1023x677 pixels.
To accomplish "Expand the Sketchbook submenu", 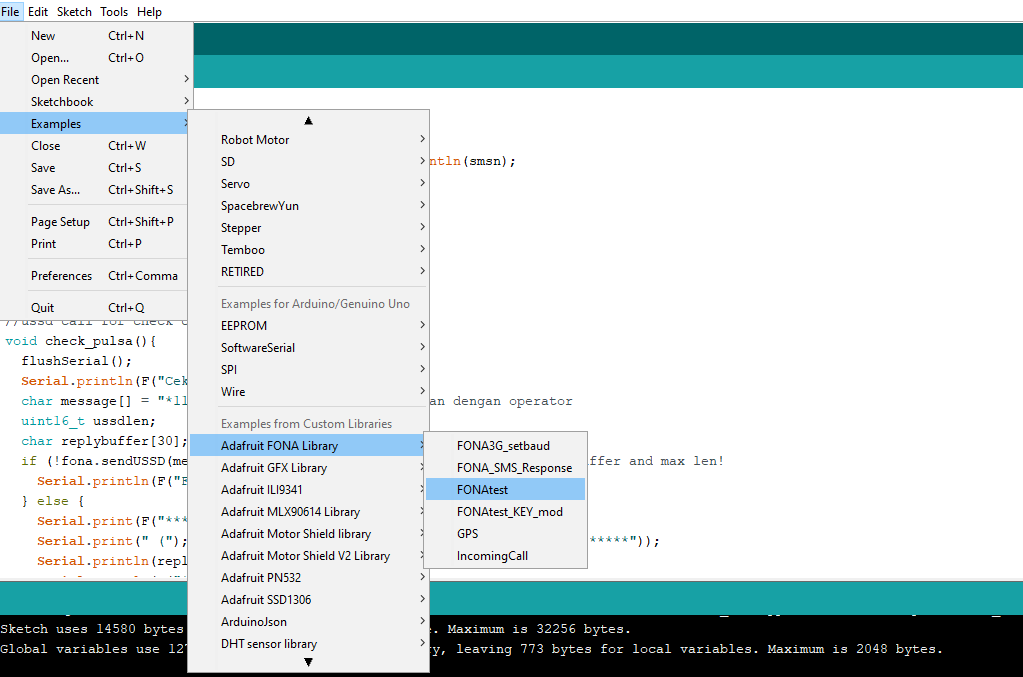I will [62, 101].
